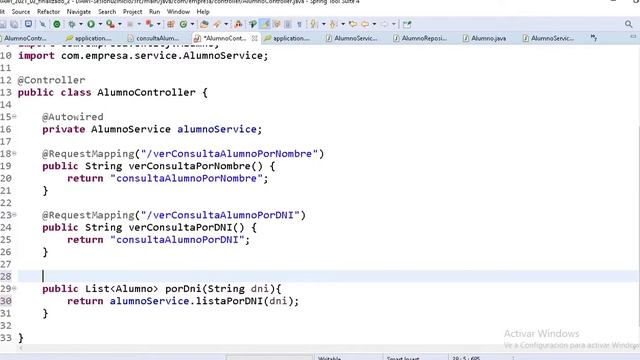Switch to the Alumno.java editor tab
Screen dimensions: 640x360
pyautogui.click(x=484, y=38)
